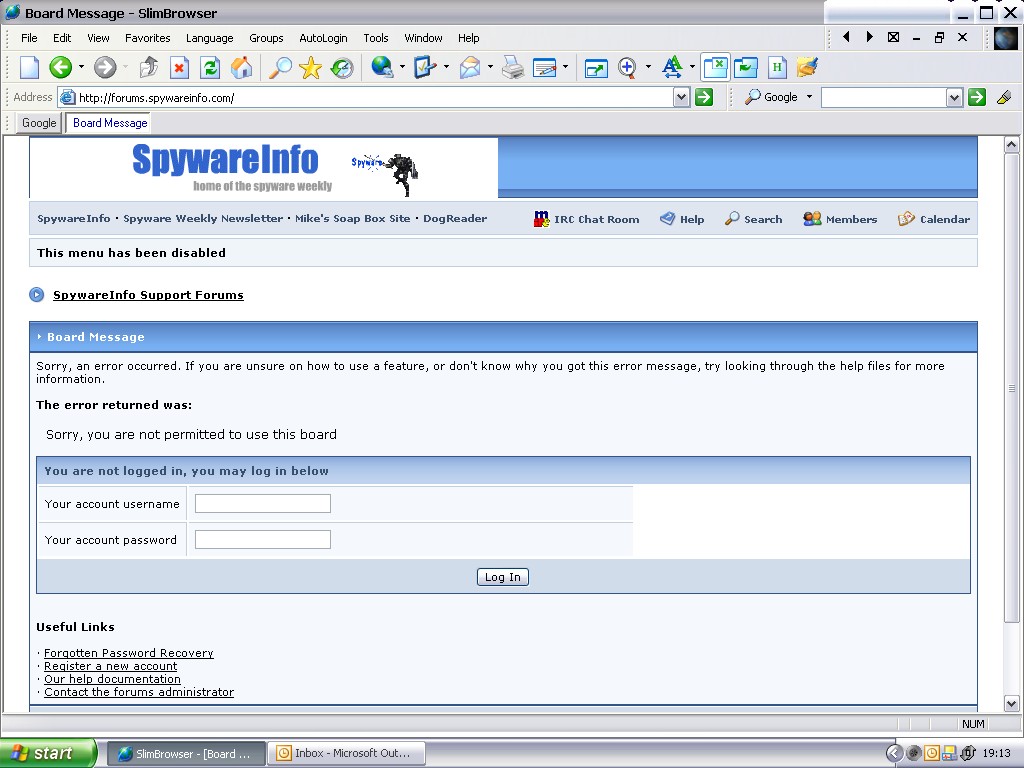Click Contact the forums administrator link

139,692
